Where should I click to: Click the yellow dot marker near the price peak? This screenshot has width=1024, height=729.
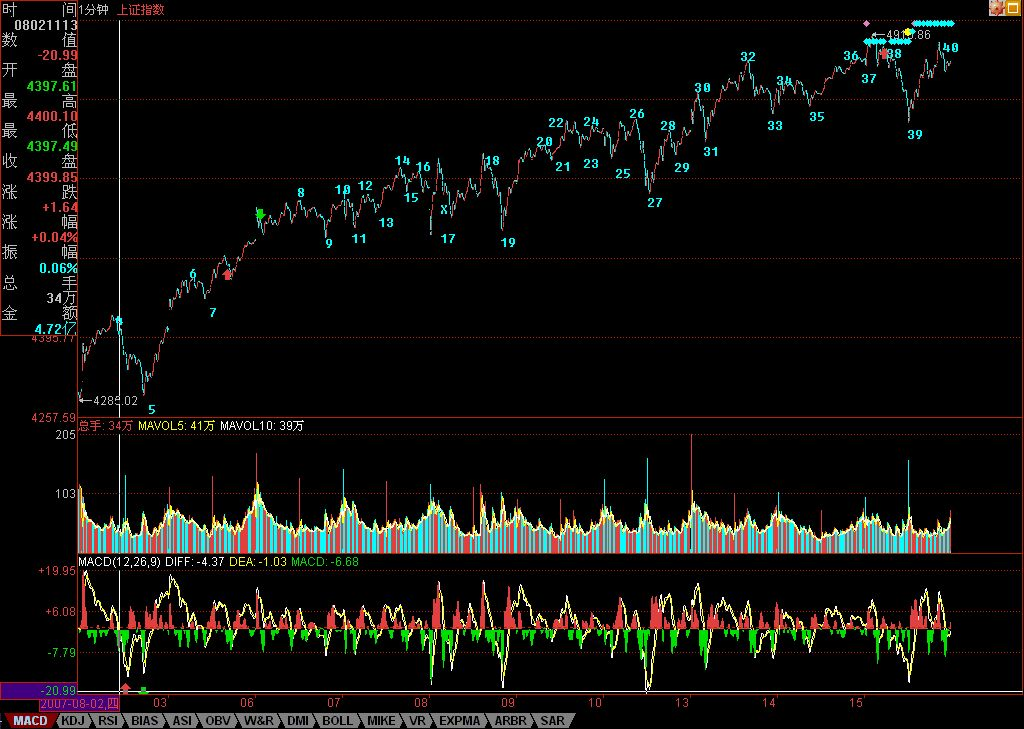coord(907,33)
